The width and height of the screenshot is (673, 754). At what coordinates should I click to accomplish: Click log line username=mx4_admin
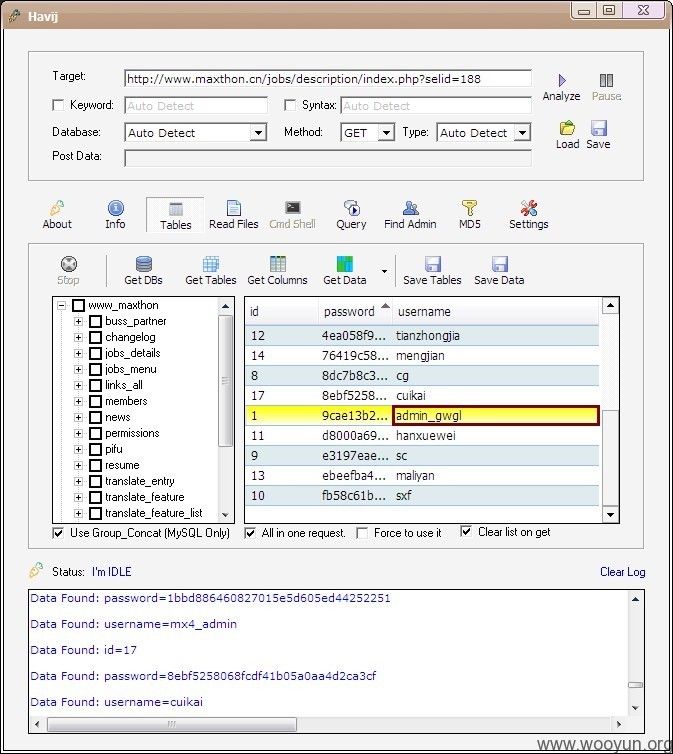click(134, 624)
